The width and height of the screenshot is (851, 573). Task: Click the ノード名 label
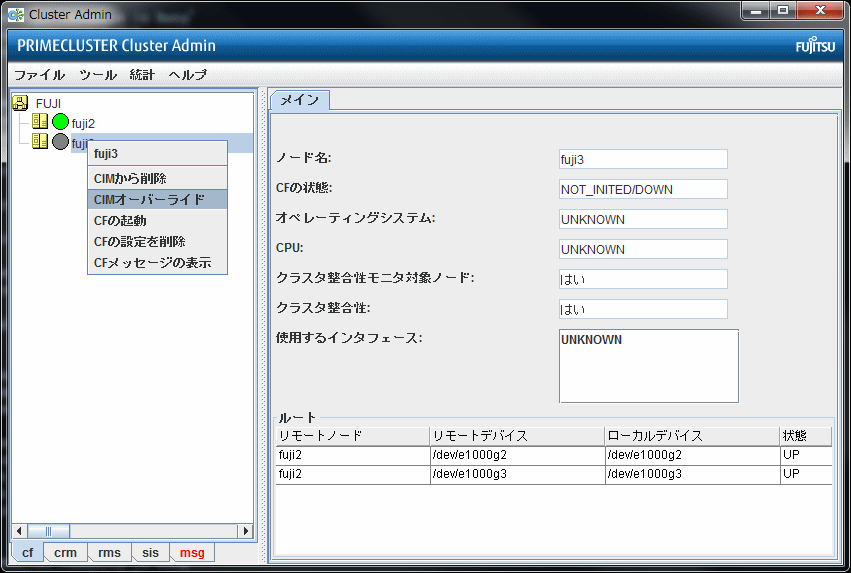coord(303,158)
